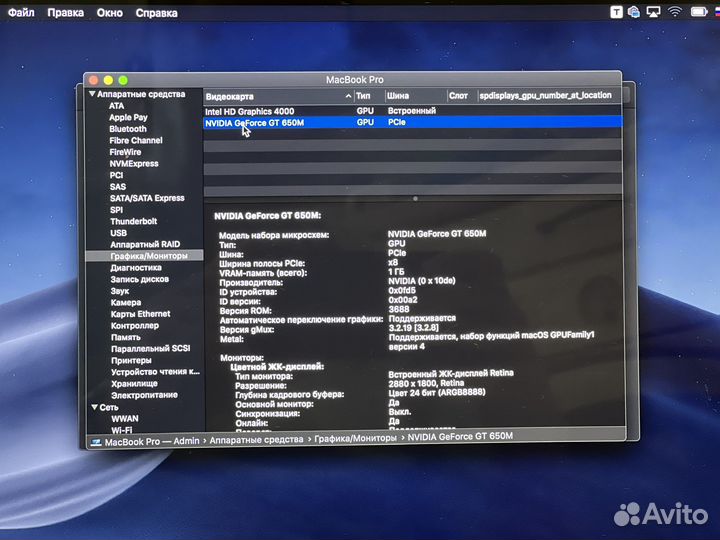Select Apple Pay in the sidebar
Viewport: 720px width, 540px height.
[x=128, y=118]
